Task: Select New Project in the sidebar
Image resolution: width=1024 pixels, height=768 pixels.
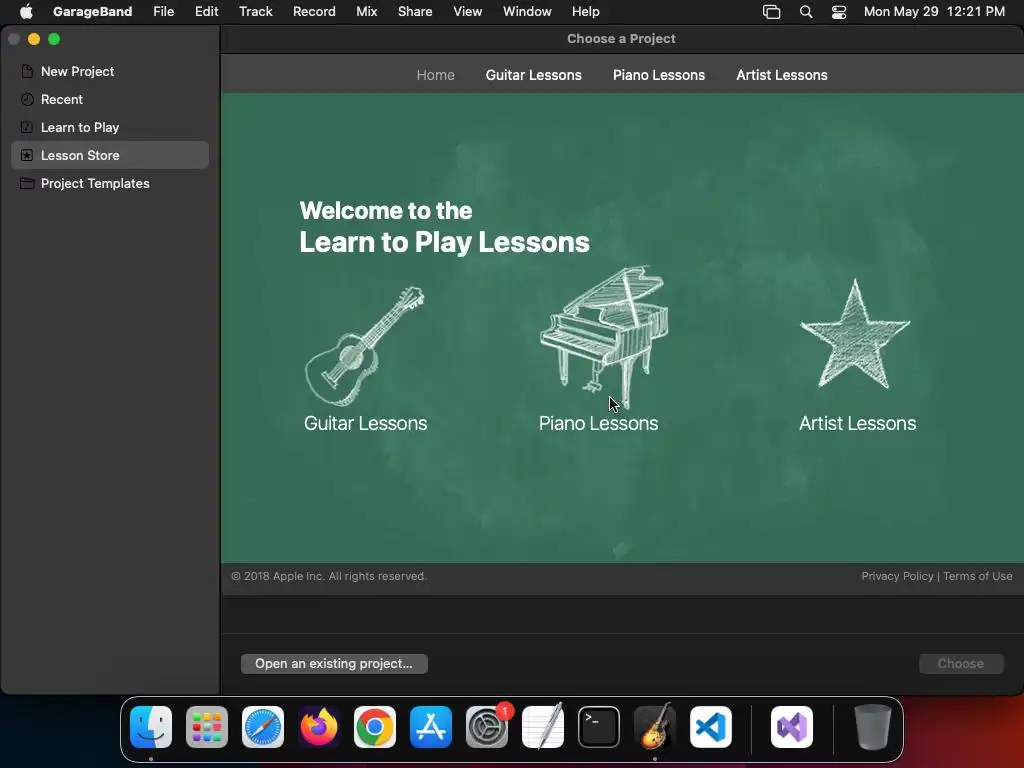Action: pos(110,71)
